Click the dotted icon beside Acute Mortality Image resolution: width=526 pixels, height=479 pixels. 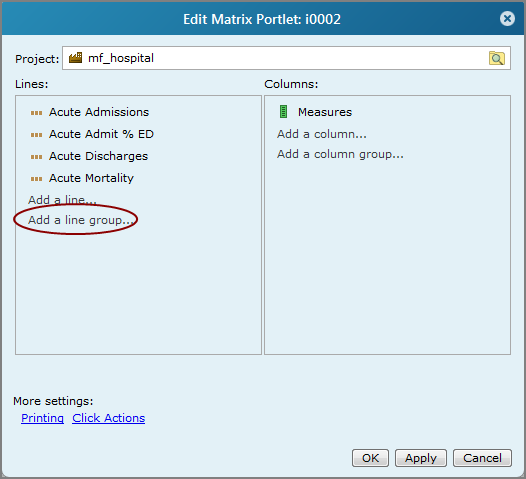point(36,179)
